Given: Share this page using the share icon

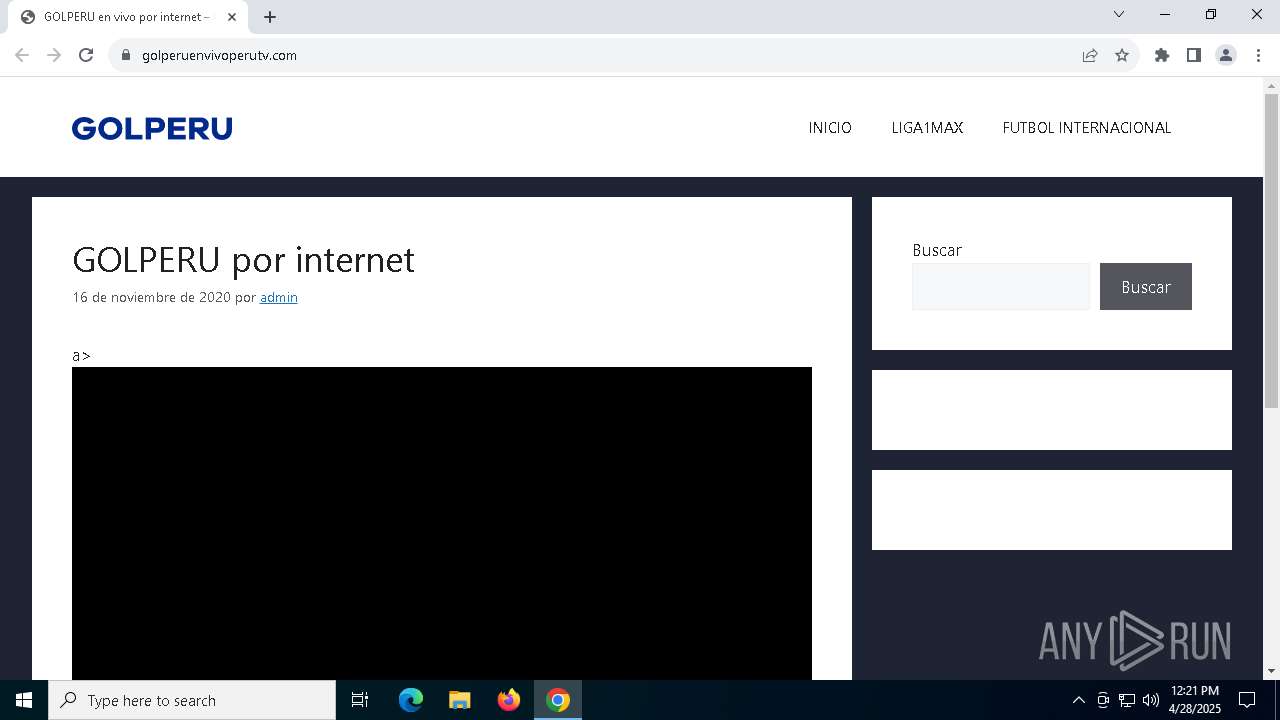Looking at the screenshot, I should point(1090,55).
